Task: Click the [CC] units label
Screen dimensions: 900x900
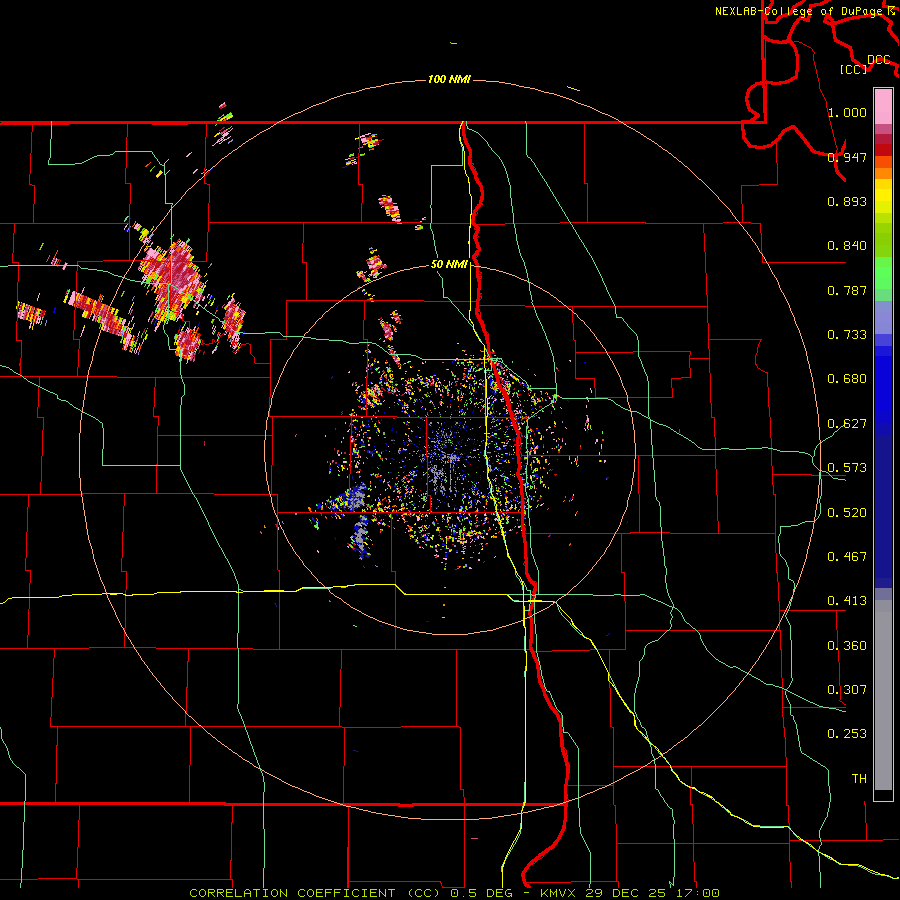Action: [x=854, y=69]
